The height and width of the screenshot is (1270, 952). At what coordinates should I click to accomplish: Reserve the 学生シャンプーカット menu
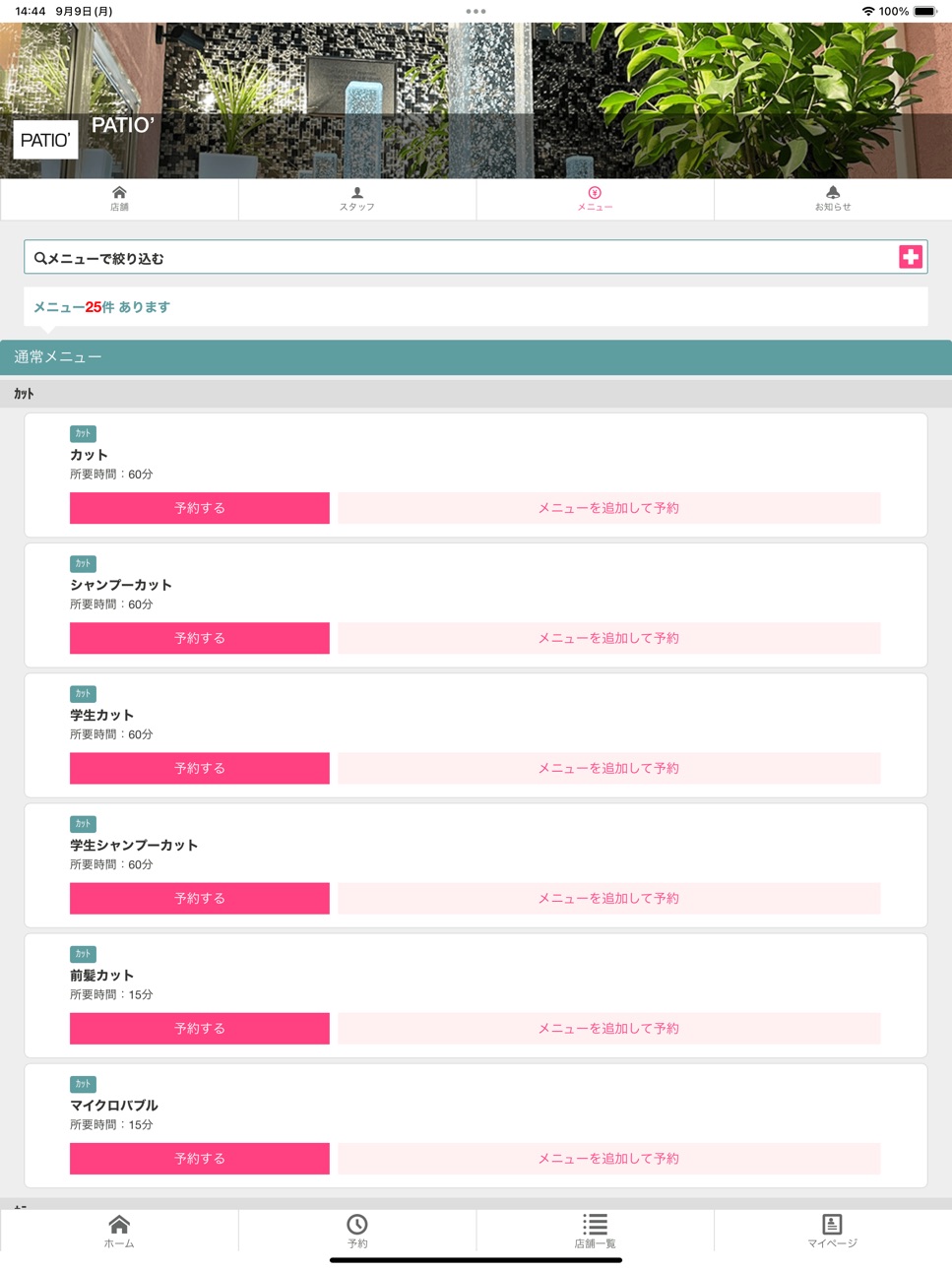pyautogui.click(x=200, y=898)
